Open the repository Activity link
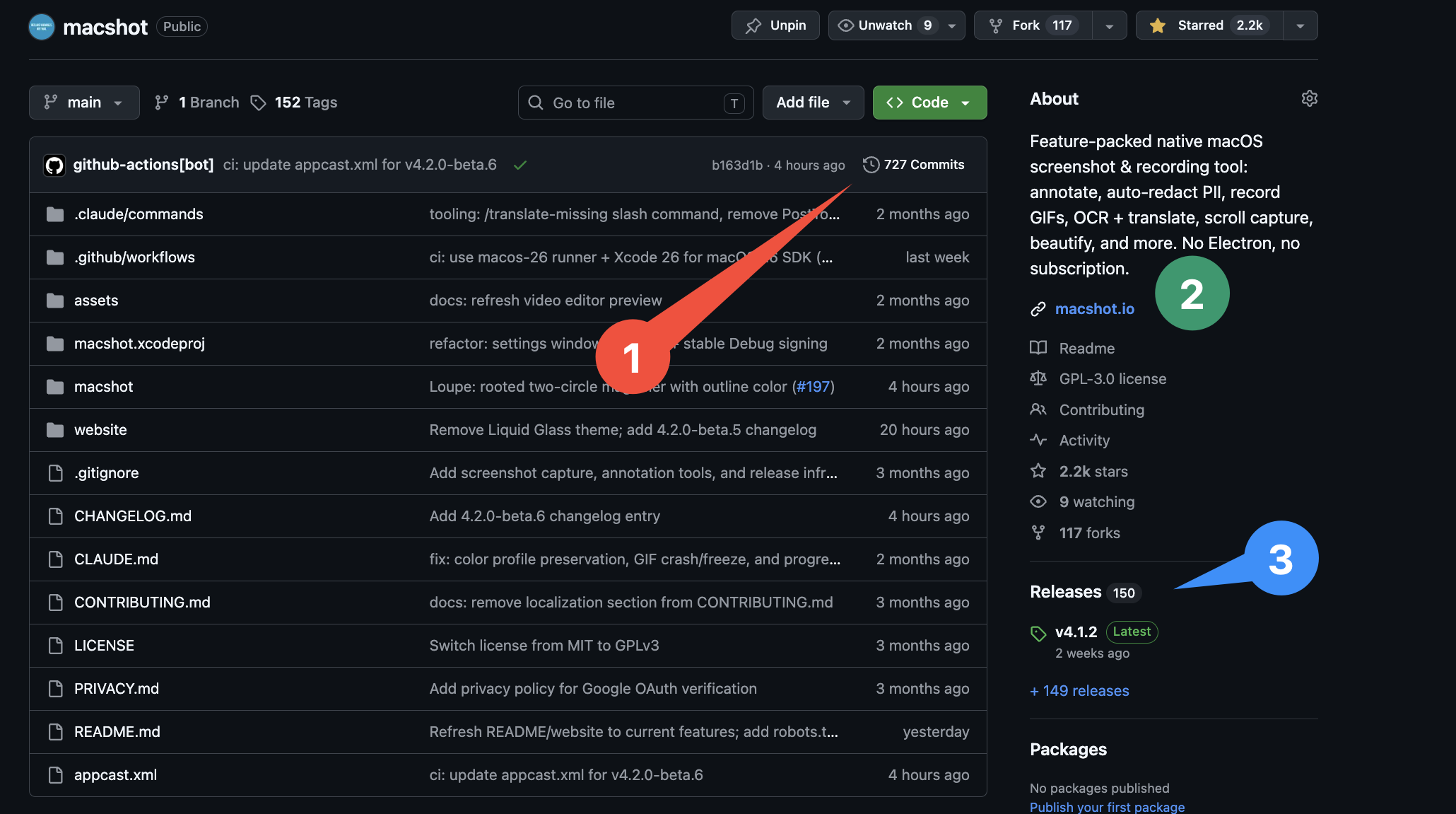The height and width of the screenshot is (814, 1456). [x=1084, y=441]
